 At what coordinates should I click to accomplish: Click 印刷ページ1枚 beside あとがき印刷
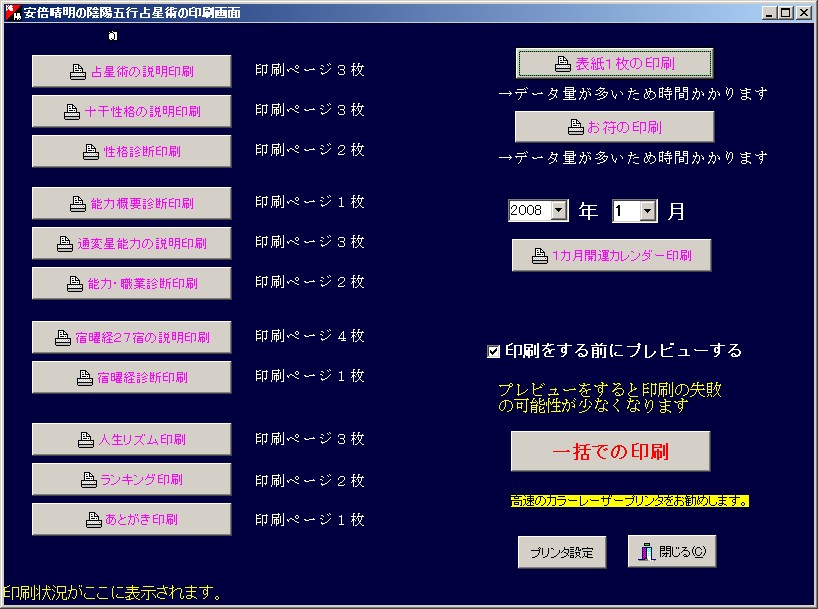pyautogui.click(x=309, y=520)
